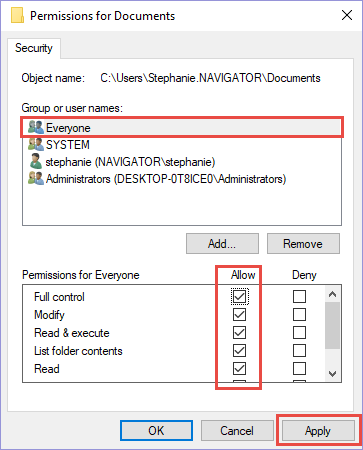Select stephanie (NAVIGATOR\stephanie) user entry
The height and width of the screenshot is (450, 363).
[x=182, y=162]
